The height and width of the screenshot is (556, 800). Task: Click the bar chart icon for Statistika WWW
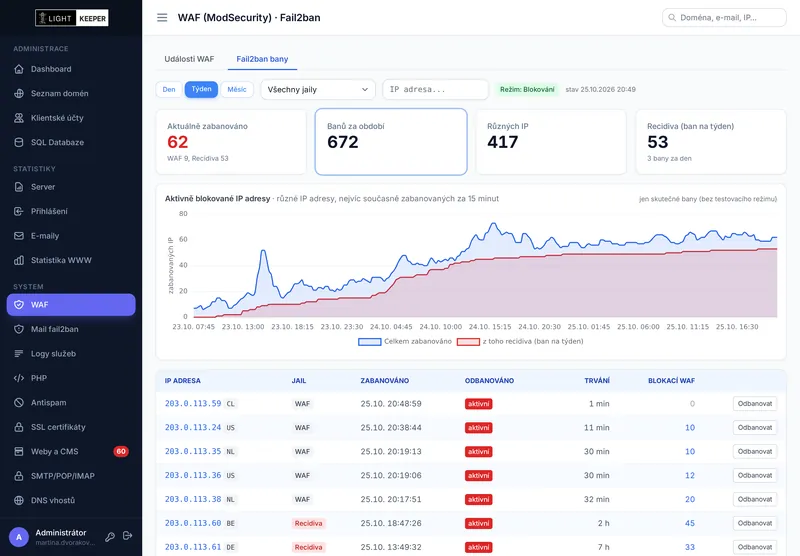pyautogui.click(x=19, y=260)
